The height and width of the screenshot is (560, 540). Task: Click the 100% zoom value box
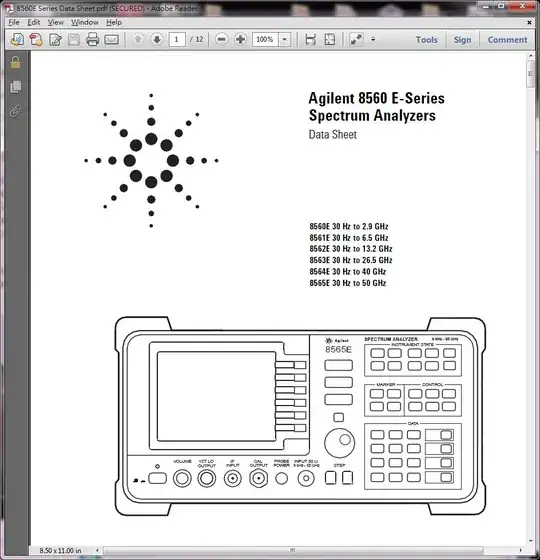[x=265, y=39]
